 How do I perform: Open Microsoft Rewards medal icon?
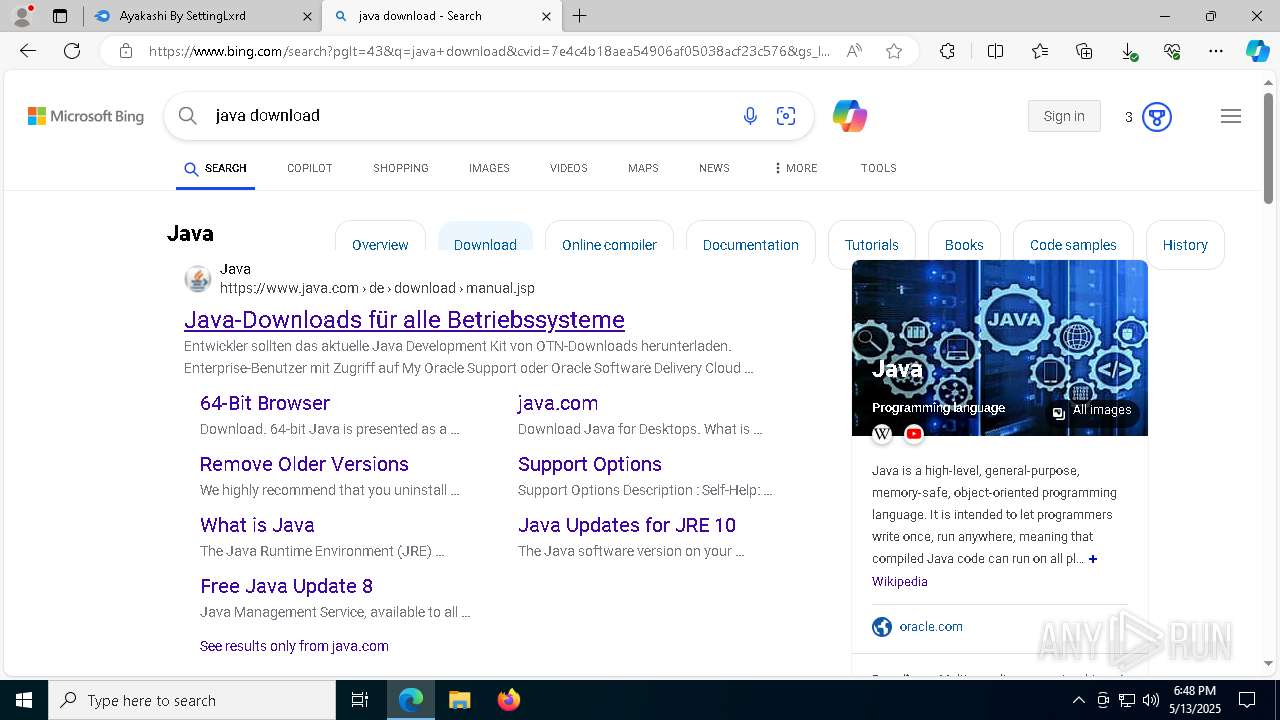1157,117
